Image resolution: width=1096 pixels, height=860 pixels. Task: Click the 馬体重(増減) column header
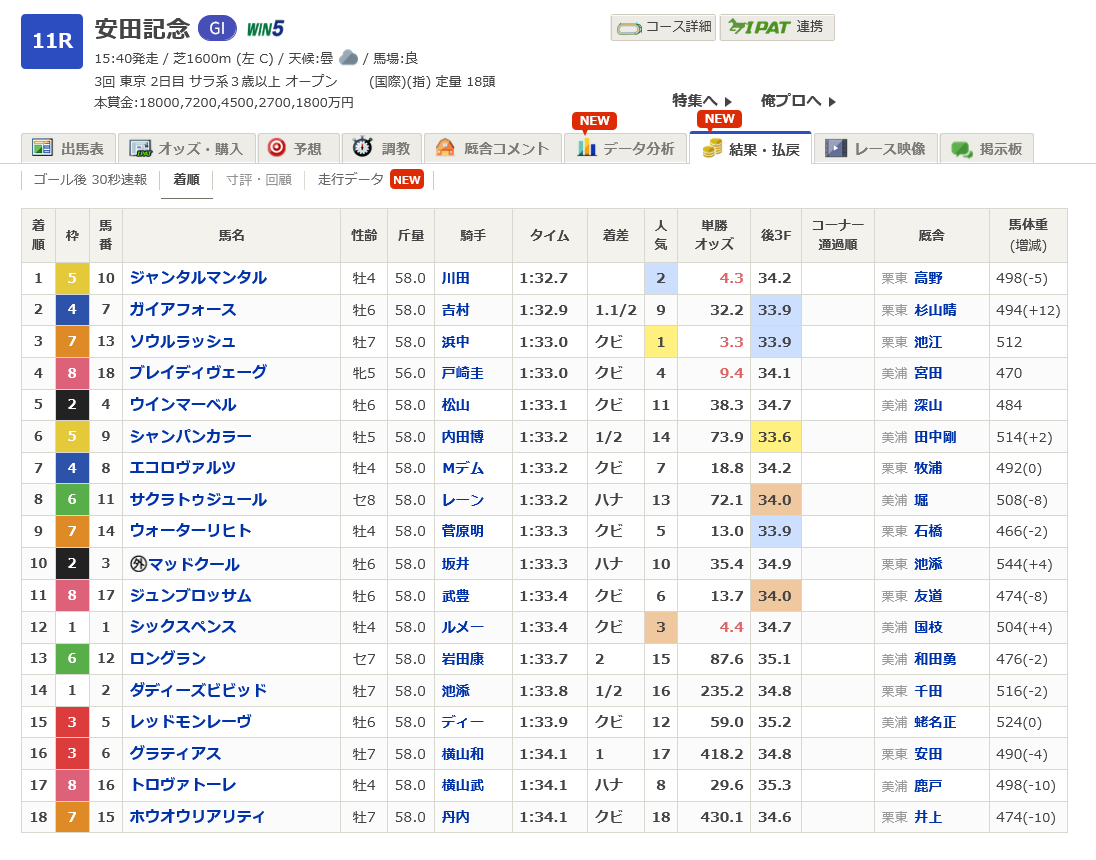point(1028,236)
